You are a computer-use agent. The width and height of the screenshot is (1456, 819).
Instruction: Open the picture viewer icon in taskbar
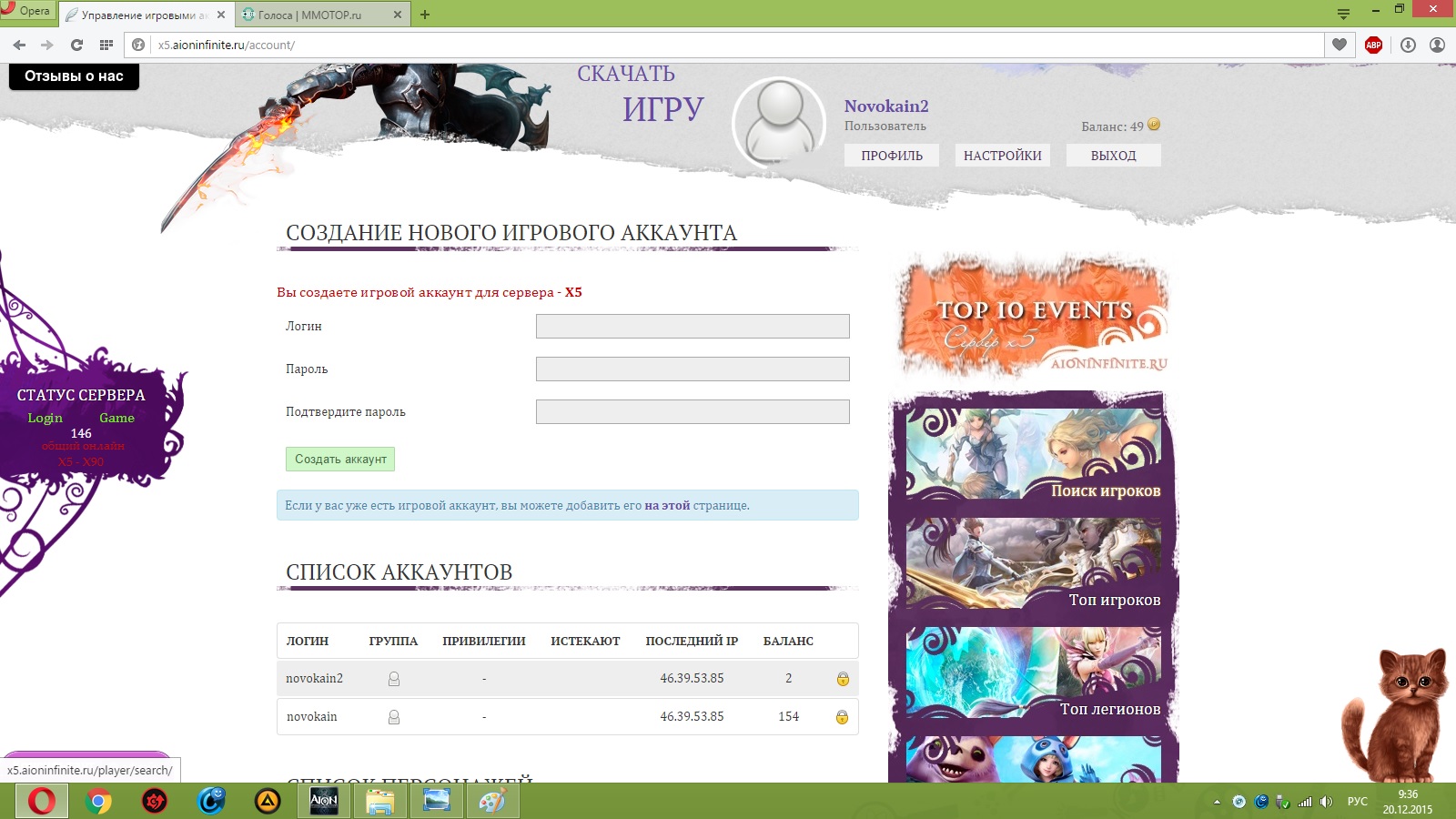click(437, 801)
